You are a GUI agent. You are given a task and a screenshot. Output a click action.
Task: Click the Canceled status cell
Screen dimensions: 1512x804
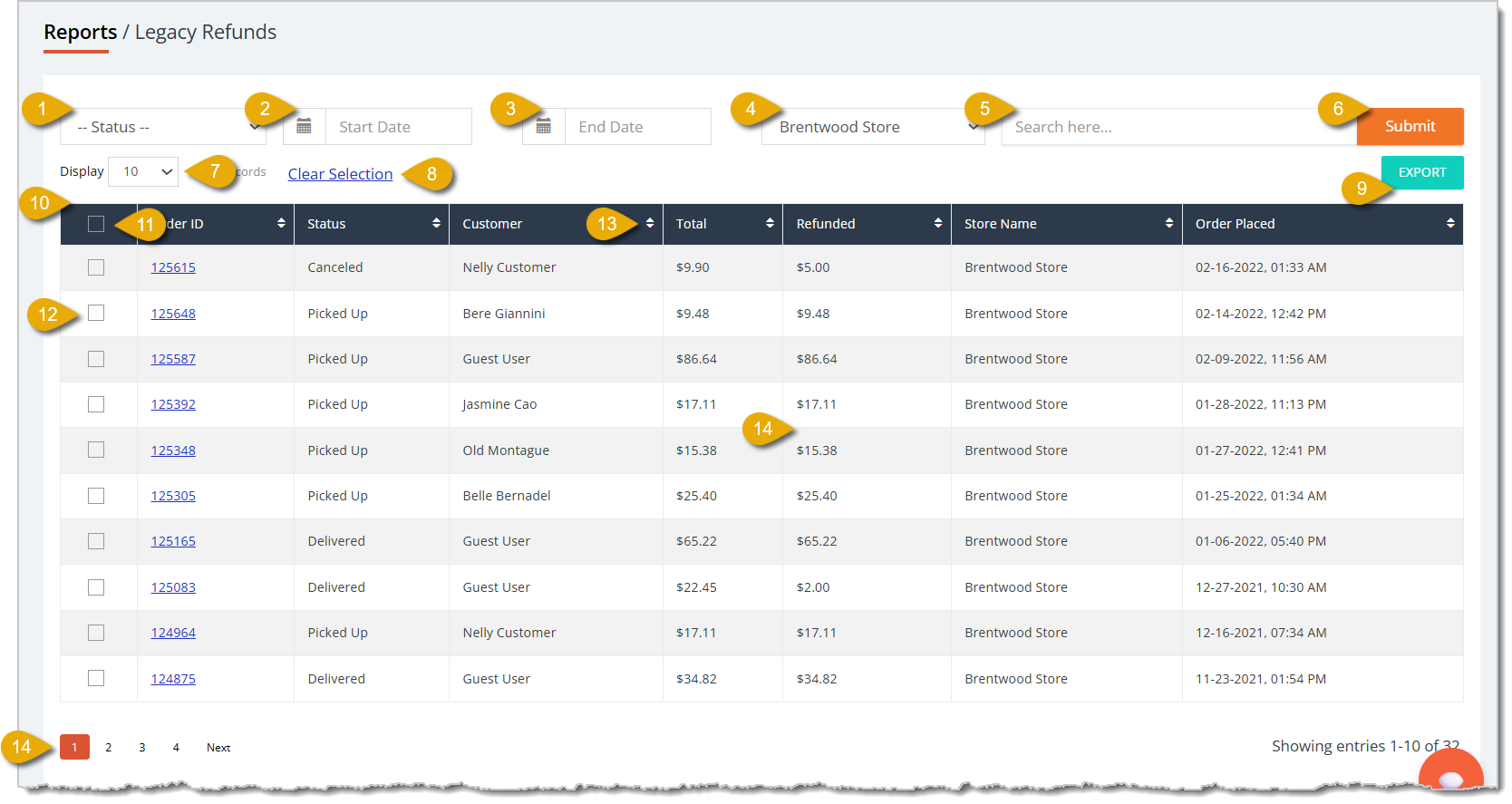[335, 267]
